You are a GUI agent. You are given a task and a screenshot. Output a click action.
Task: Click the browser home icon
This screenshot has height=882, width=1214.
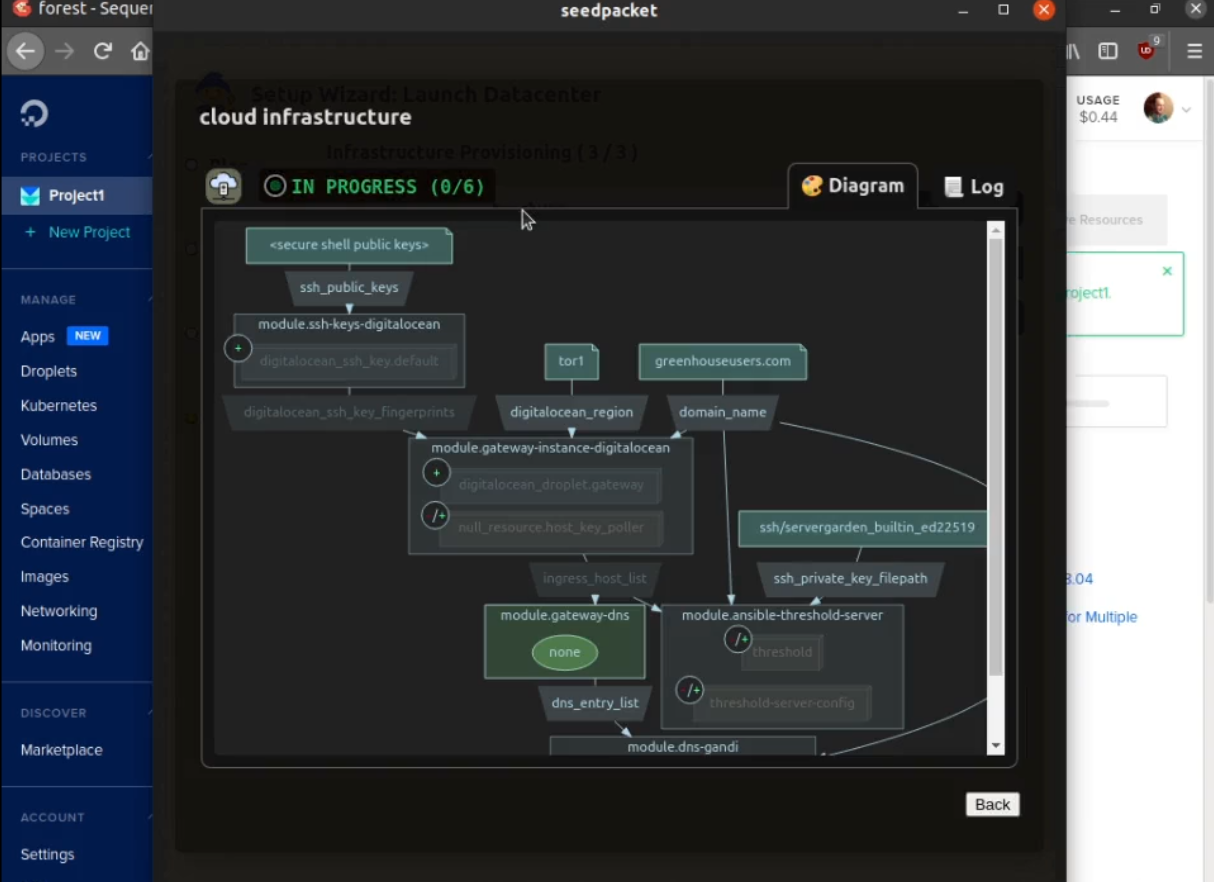141,52
